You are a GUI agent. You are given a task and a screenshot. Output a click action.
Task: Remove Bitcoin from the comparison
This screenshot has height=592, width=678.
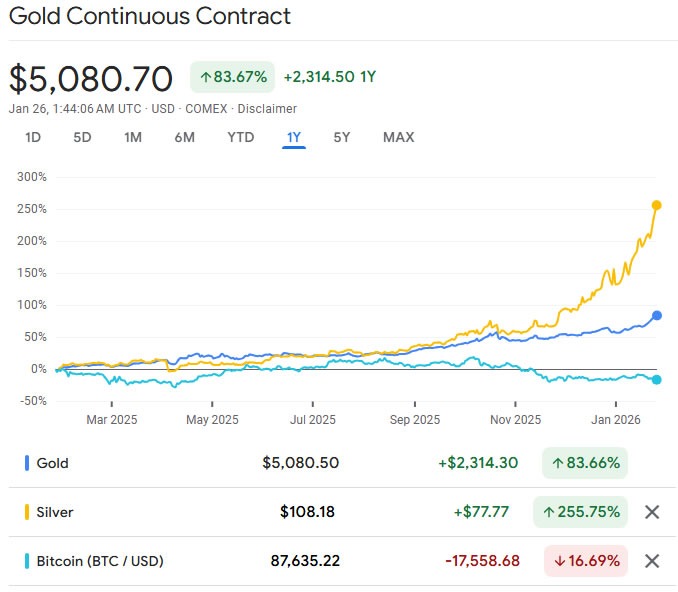pyautogui.click(x=652, y=561)
